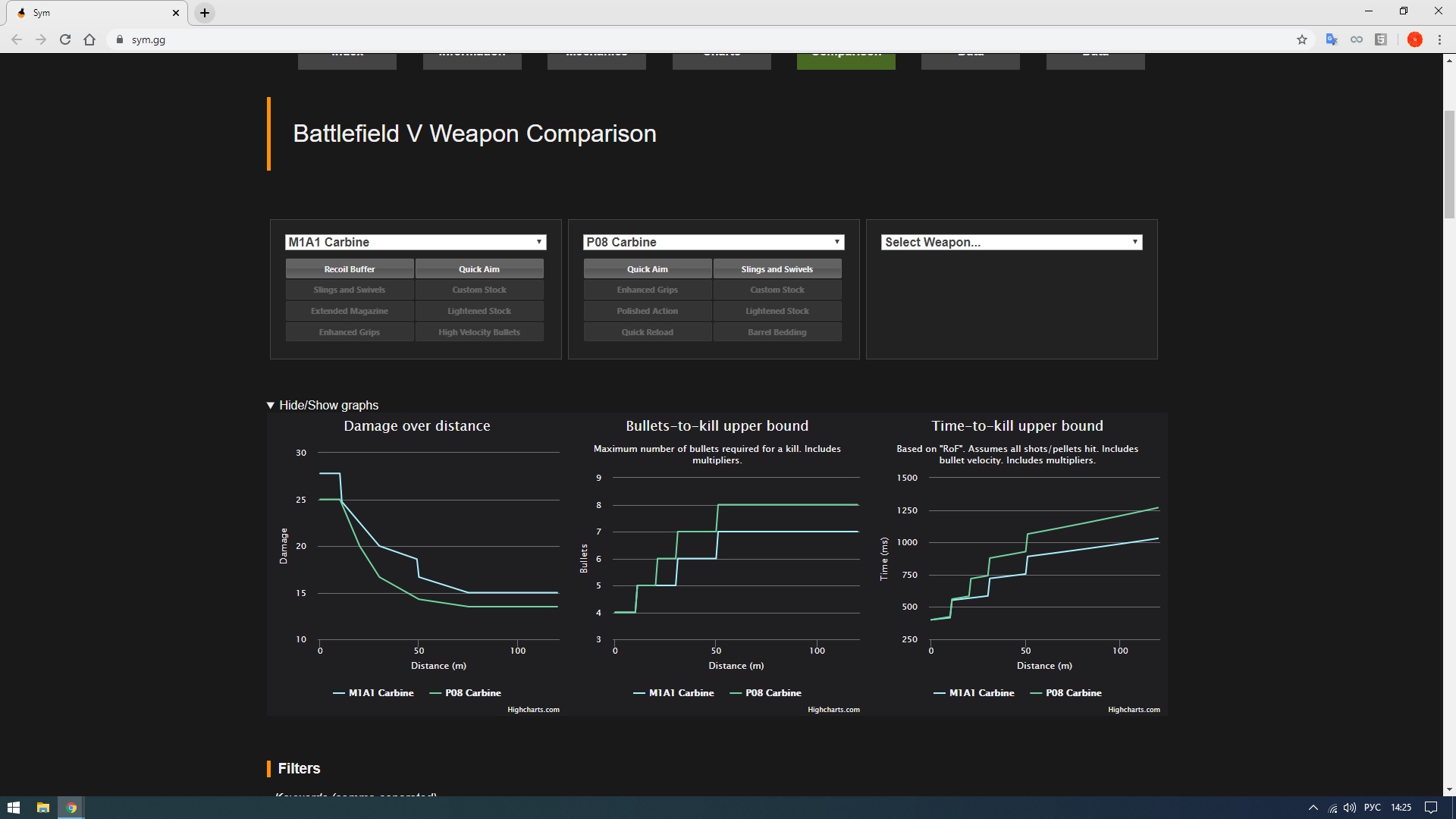
Task: Open the P08 Carbine weapon dropdown
Action: 714,242
